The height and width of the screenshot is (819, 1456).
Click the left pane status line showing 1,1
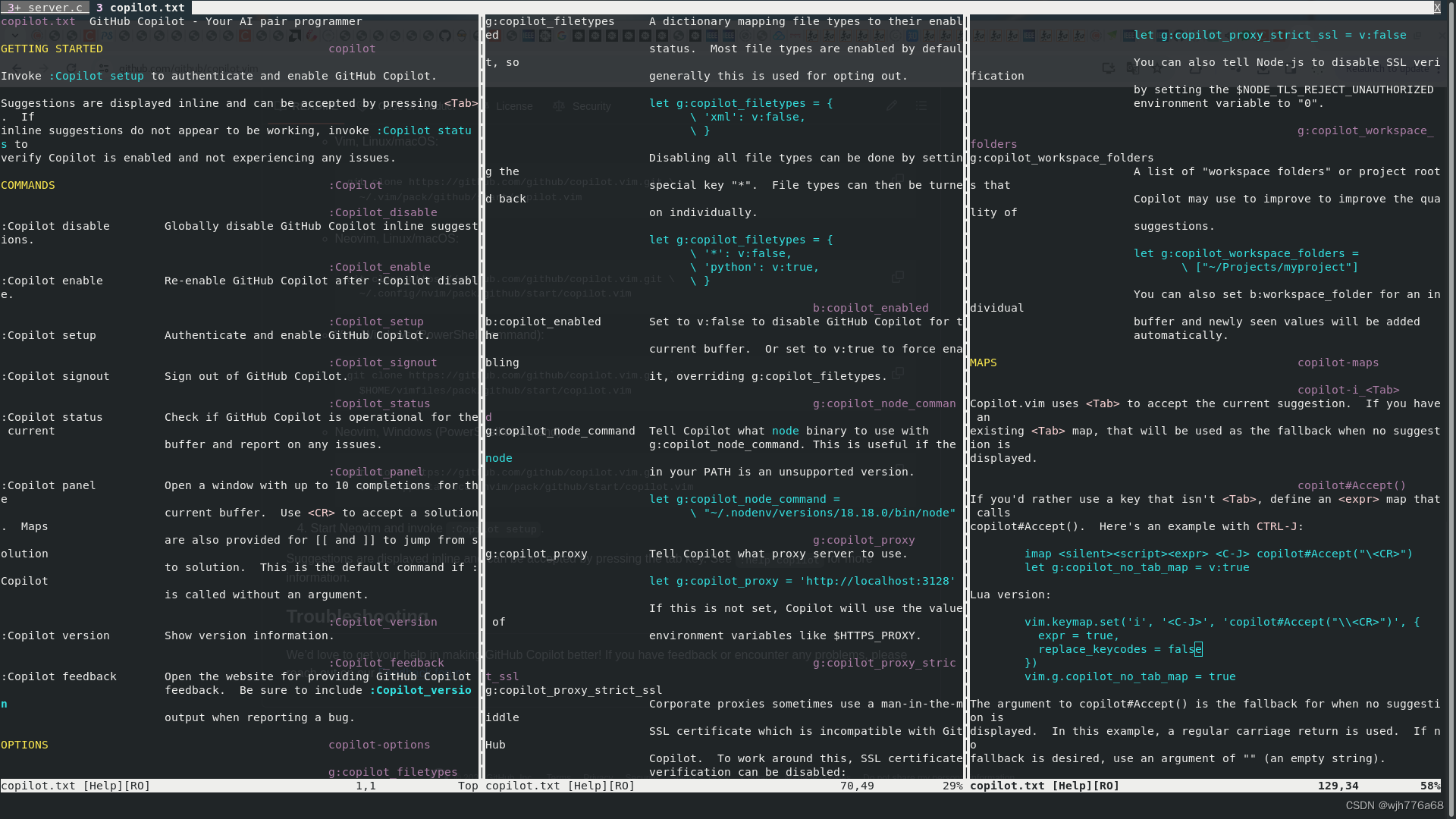click(240, 786)
